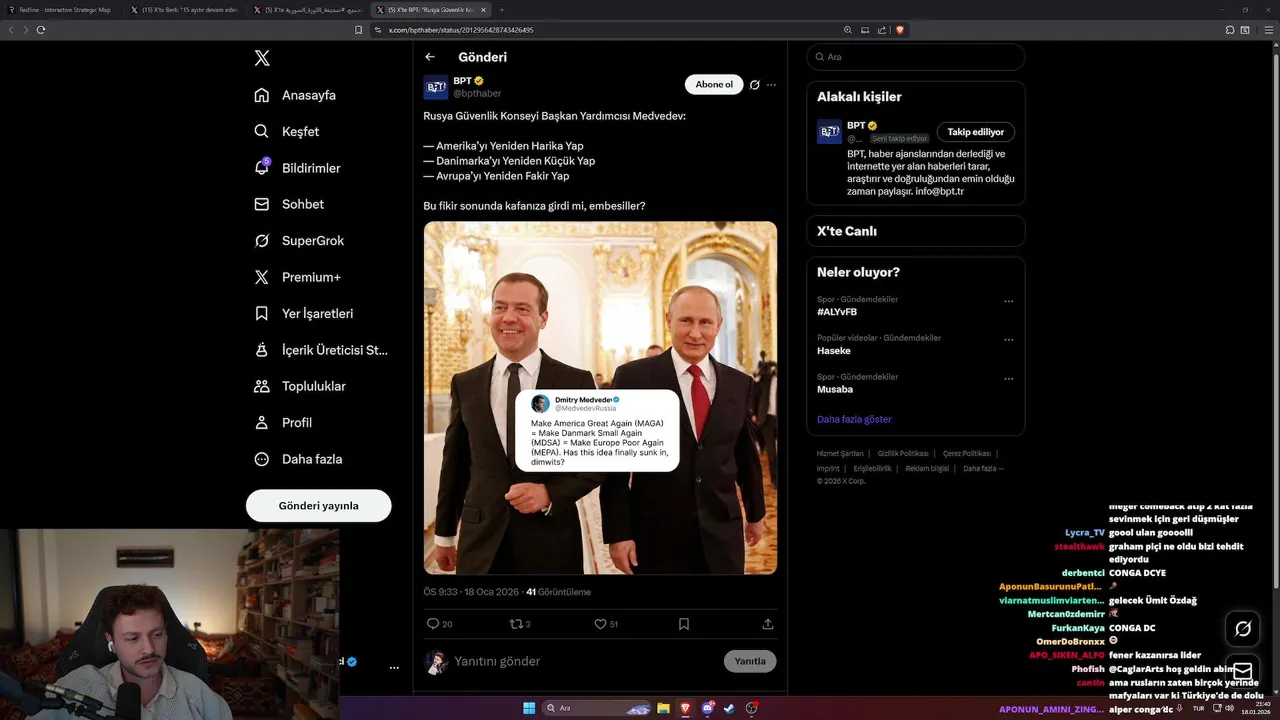Open Discord from the taskbar

tap(708, 708)
